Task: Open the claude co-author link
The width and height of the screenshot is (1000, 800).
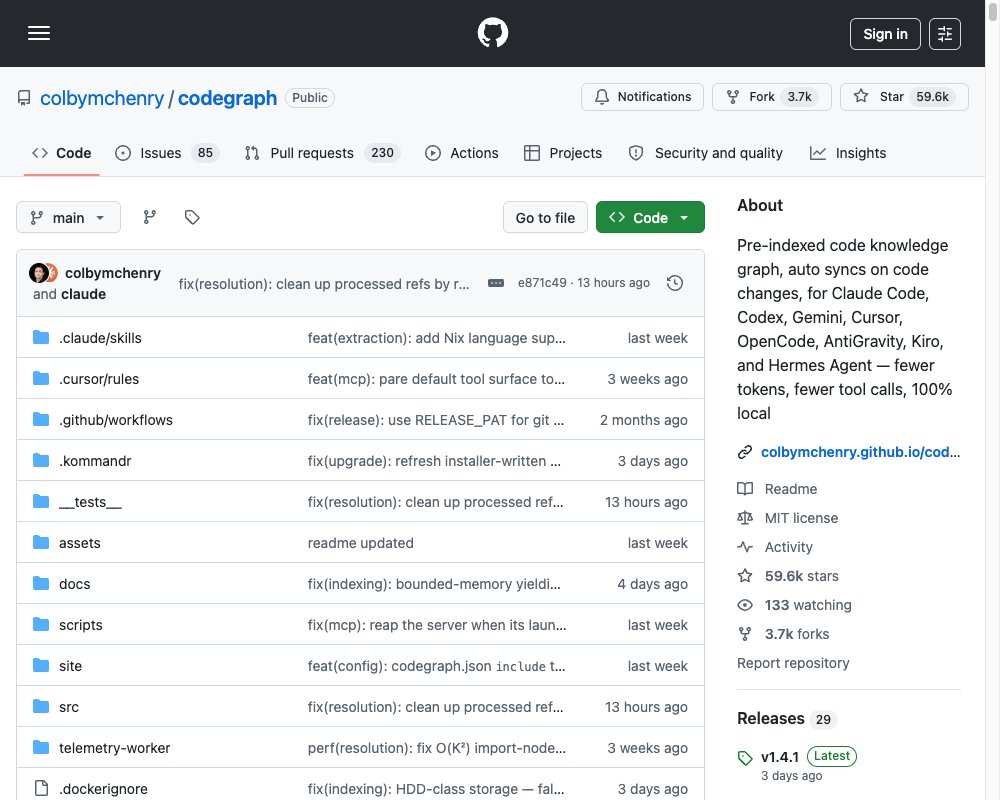Action: (x=84, y=294)
